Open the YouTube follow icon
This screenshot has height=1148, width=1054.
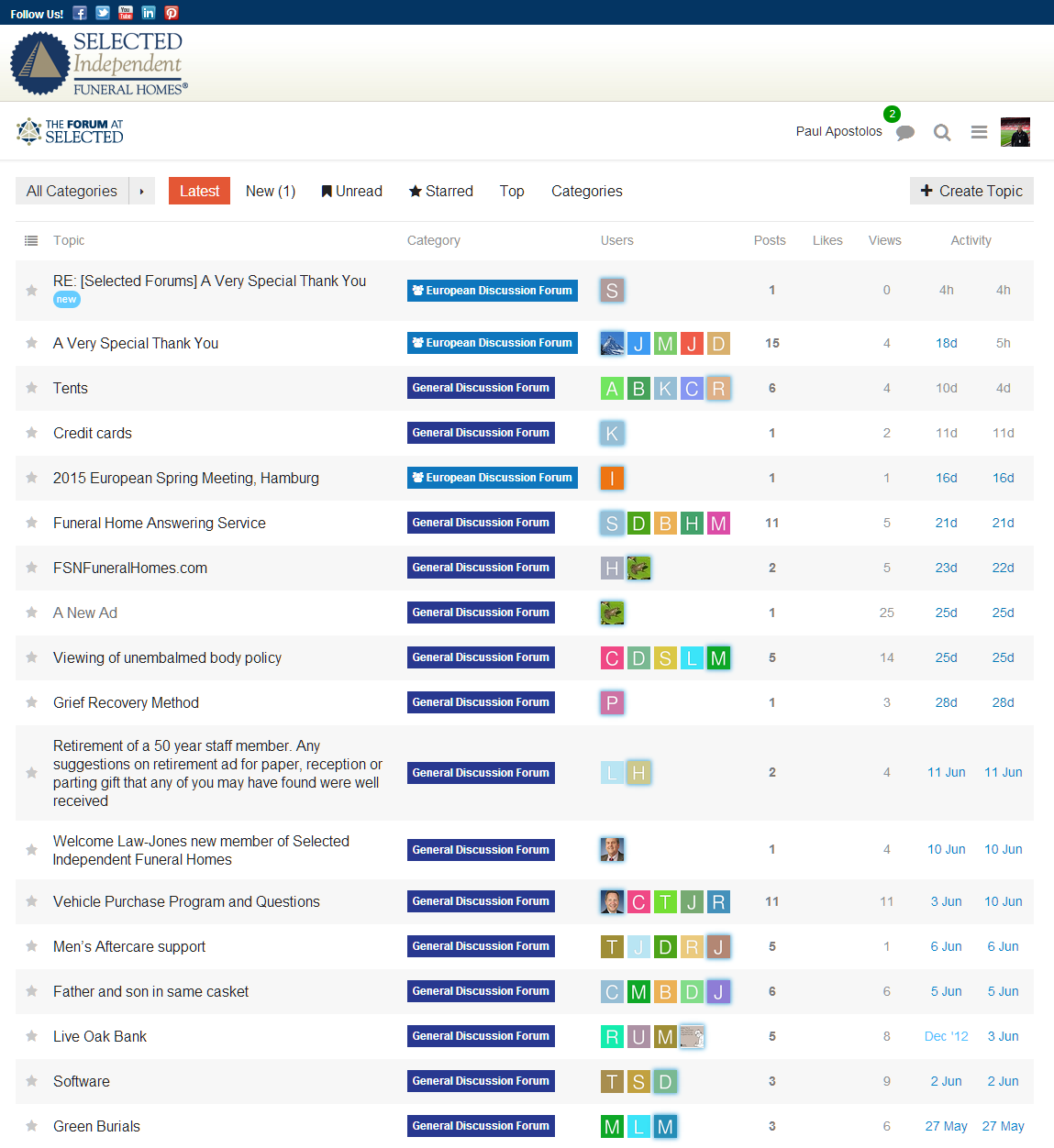pyautogui.click(x=126, y=13)
